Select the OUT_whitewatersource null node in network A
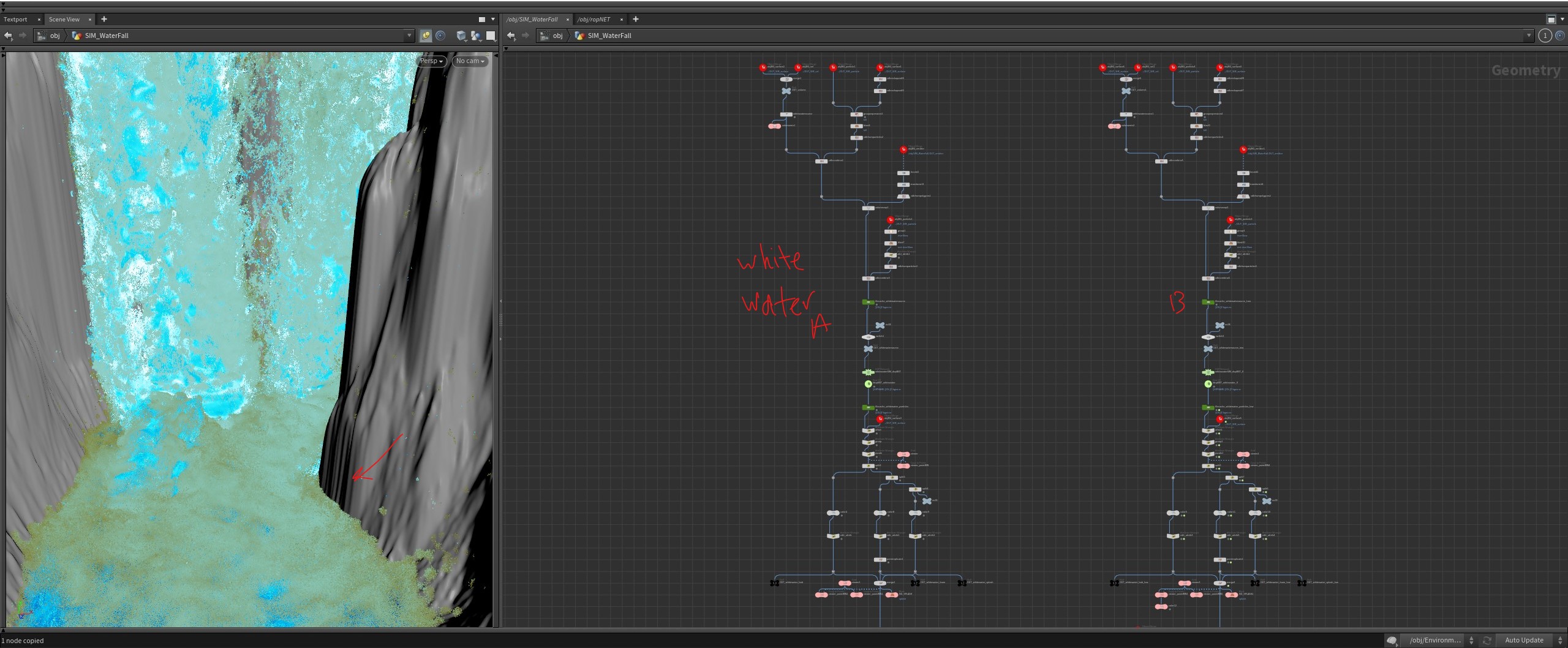Screen dimensions: 1568x648 [868, 348]
